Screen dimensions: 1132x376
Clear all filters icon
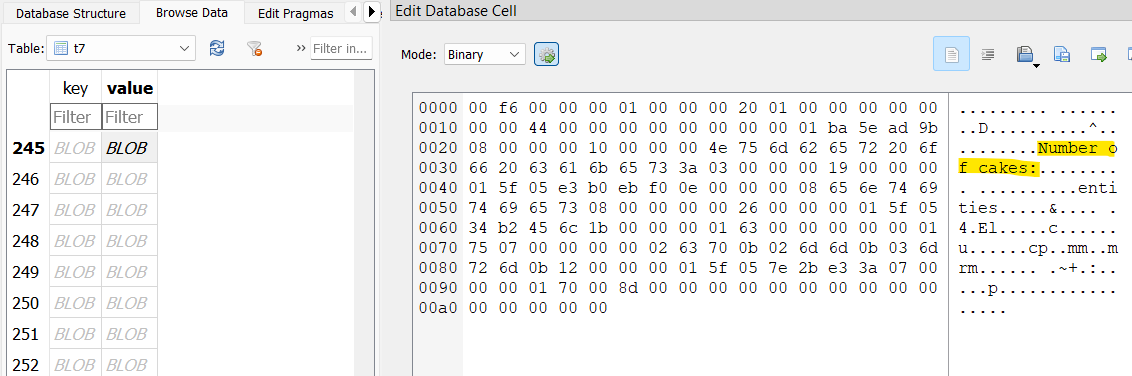[254, 48]
